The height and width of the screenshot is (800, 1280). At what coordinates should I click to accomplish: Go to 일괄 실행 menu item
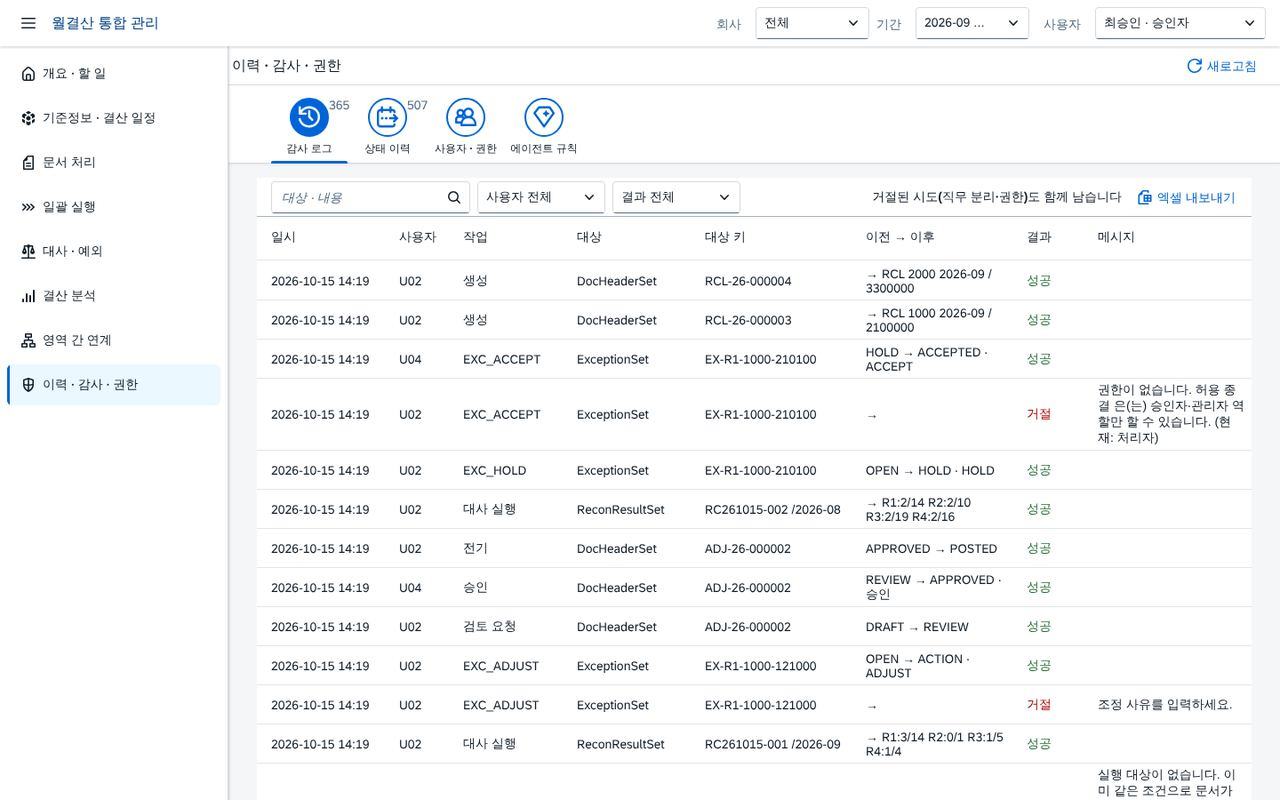(x=114, y=207)
